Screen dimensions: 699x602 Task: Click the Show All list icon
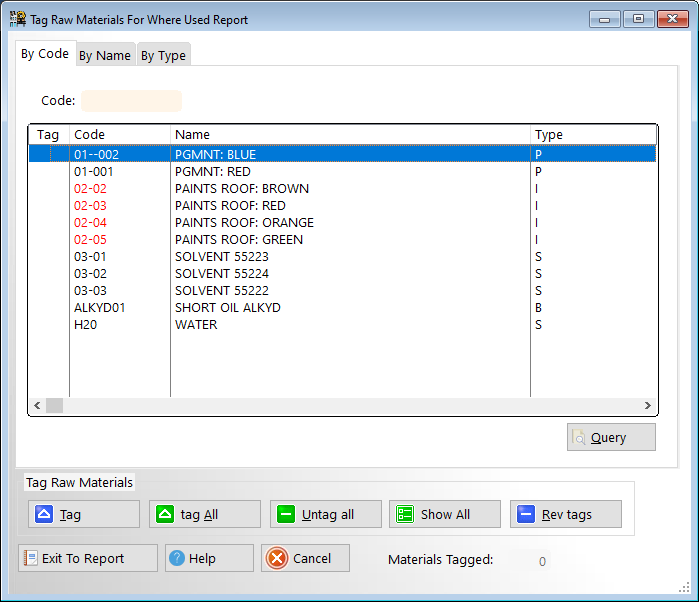point(404,514)
